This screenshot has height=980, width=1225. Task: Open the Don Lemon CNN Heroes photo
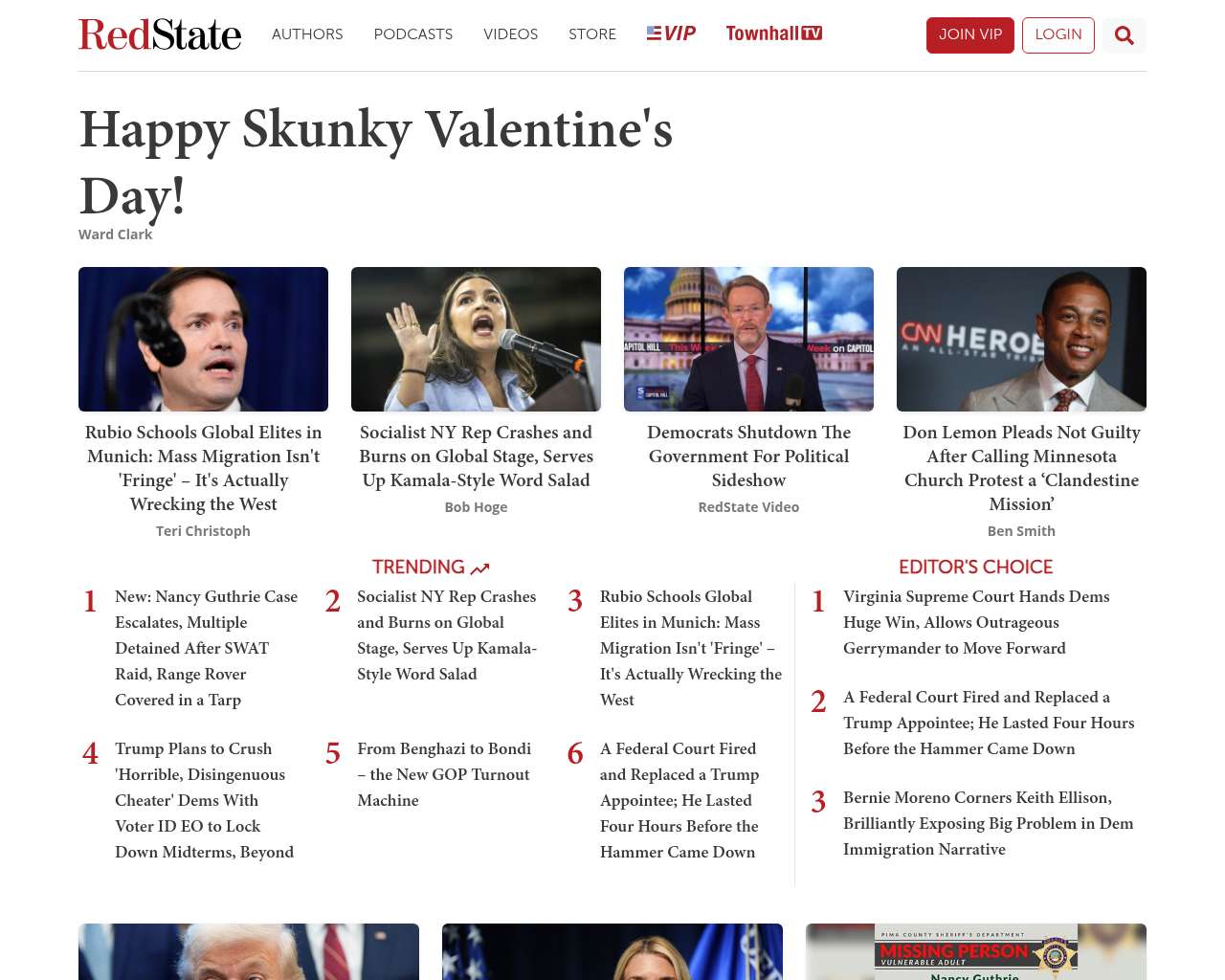1021,340
